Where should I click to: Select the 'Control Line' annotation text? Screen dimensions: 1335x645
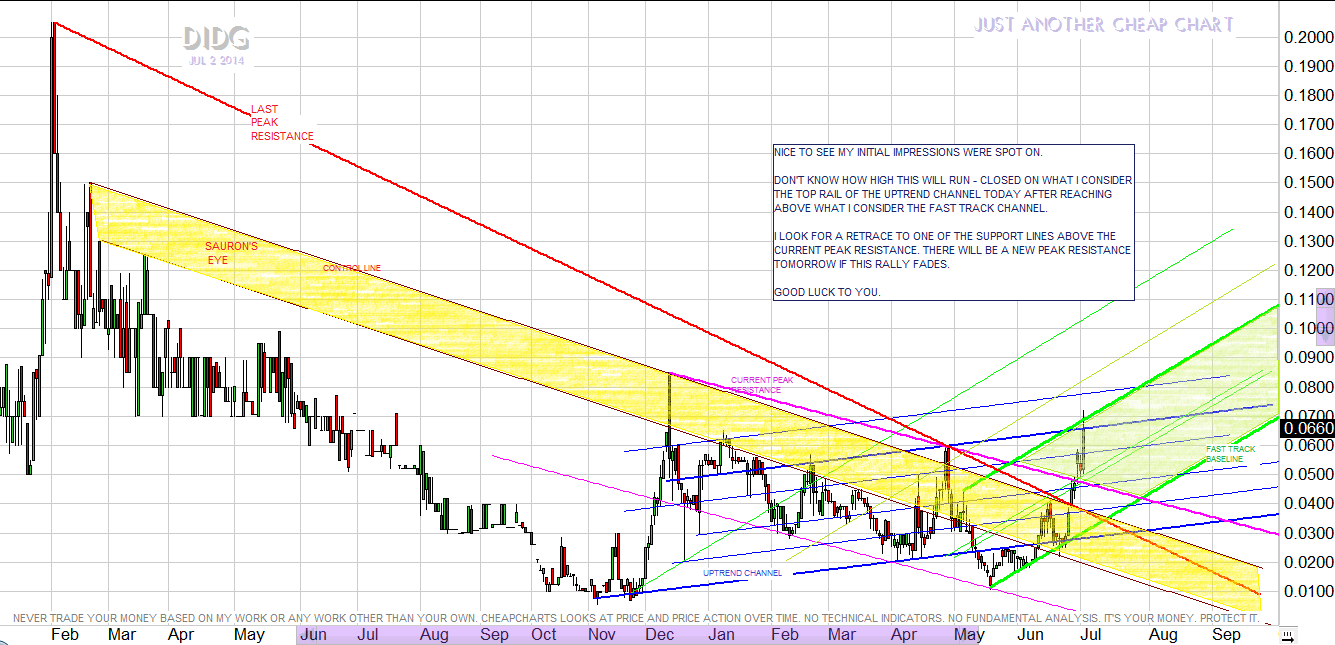(x=351, y=268)
